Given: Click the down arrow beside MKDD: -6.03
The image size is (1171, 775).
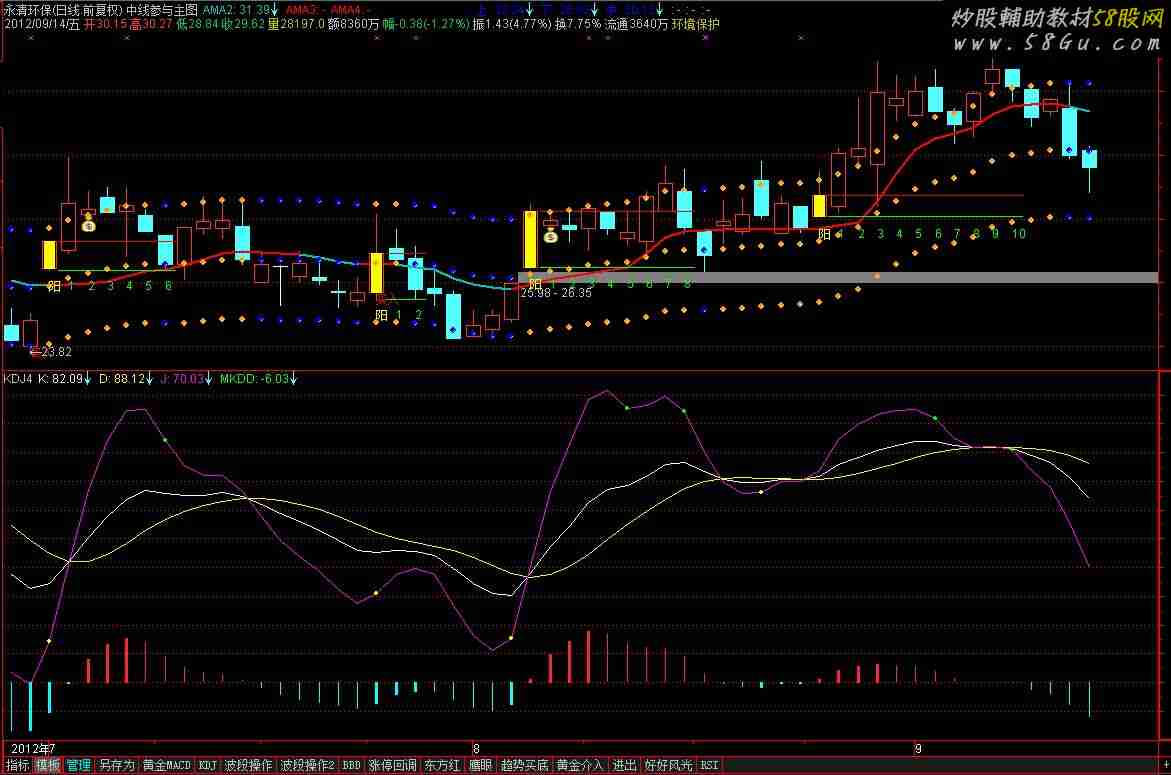Looking at the screenshot, I should (294, 379).
